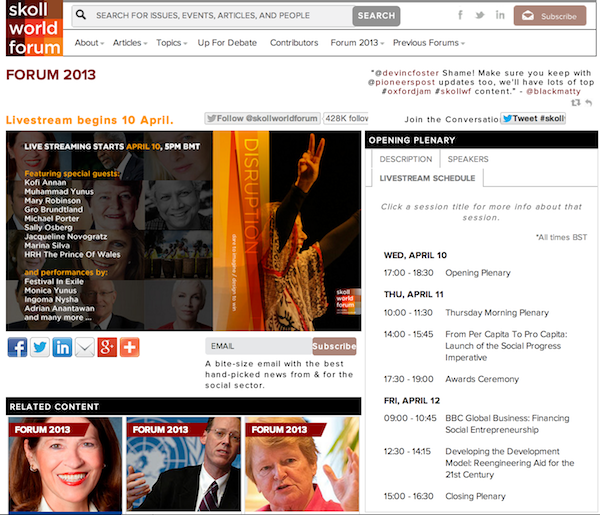
Task: Share via the LinkedIn icon
Action: [x=62, y=348]
